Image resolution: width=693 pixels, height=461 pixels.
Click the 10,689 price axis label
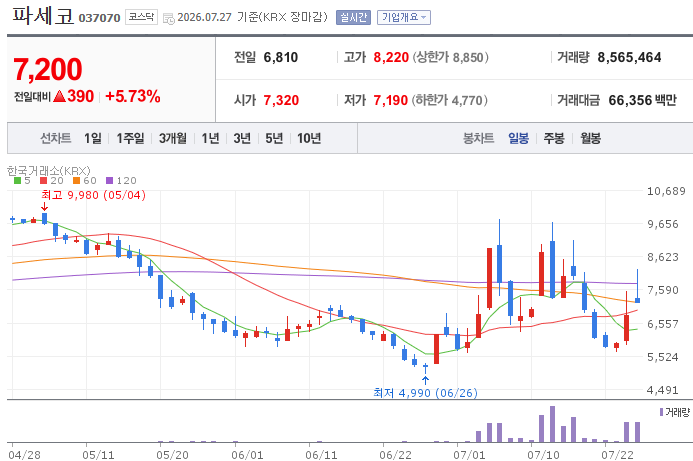pos(666,191)
